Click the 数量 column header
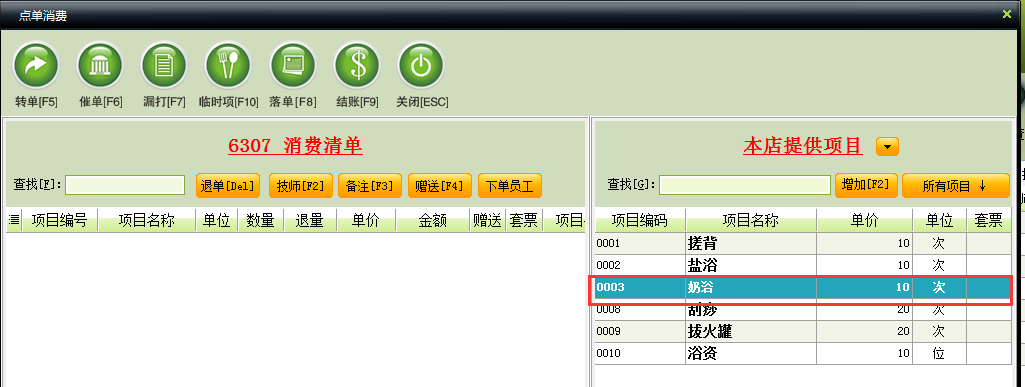1025x387 pixels. tap(260, 221)
